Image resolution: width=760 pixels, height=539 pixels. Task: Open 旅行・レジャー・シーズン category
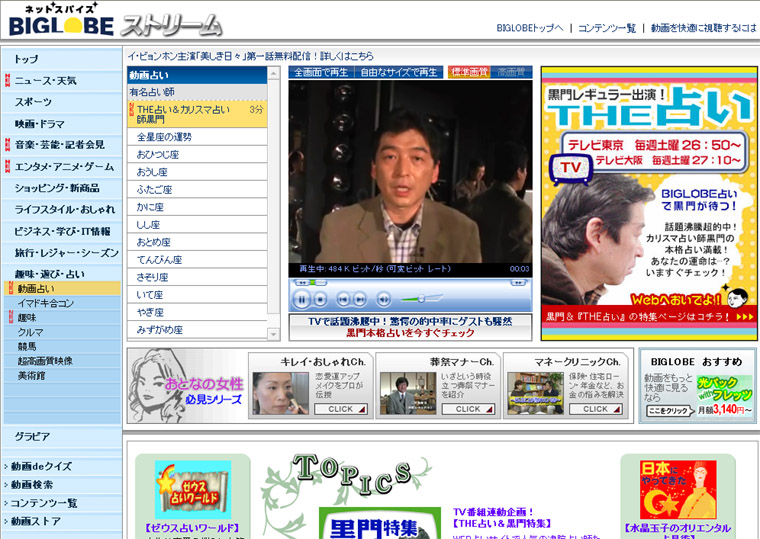(62, 253)
